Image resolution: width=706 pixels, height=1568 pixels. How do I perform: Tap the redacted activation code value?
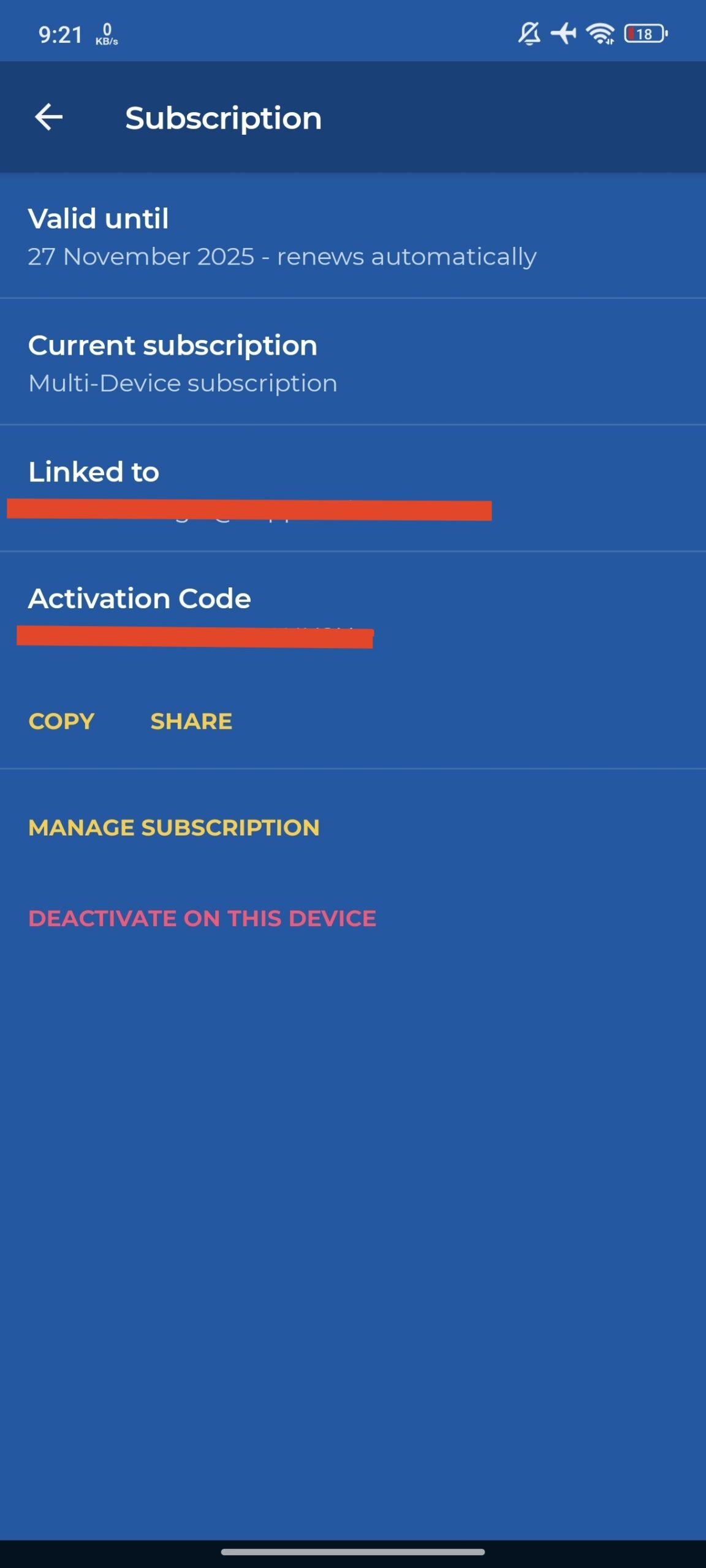pos(195,637)
